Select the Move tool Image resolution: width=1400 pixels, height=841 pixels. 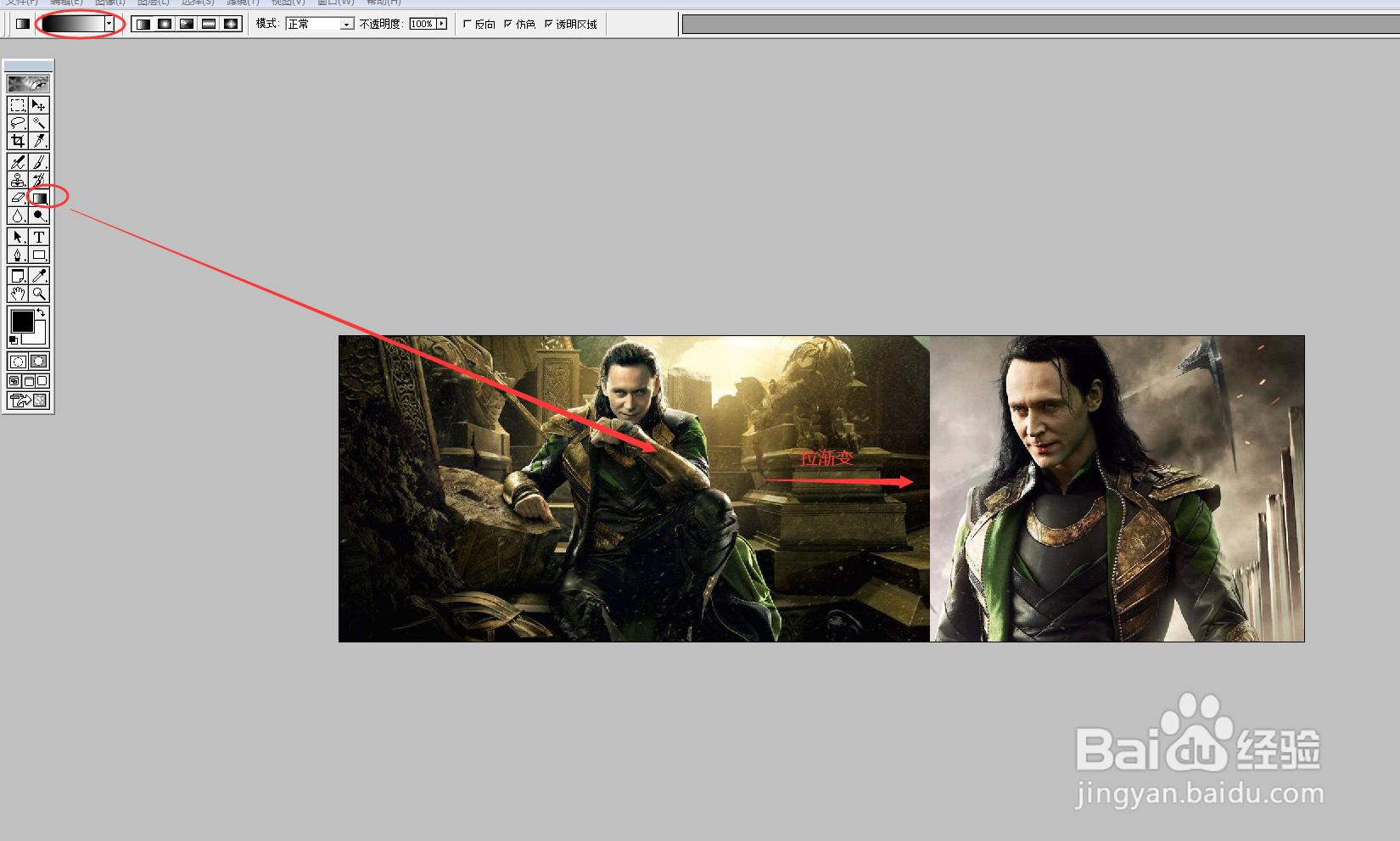tap(39, 105)
